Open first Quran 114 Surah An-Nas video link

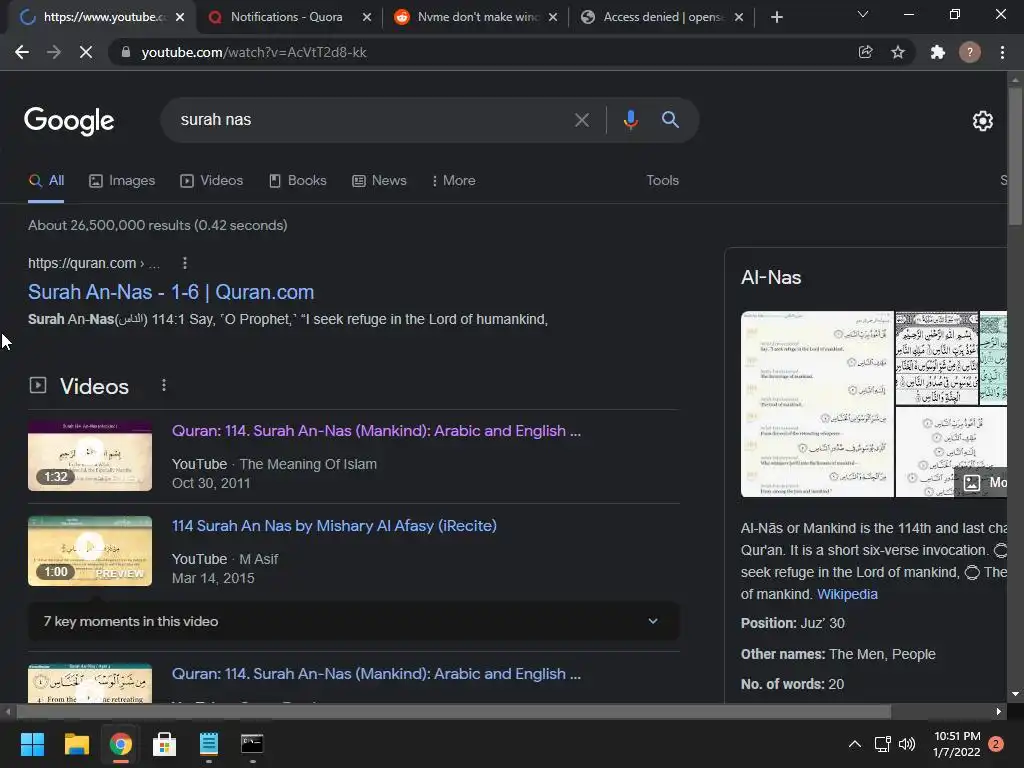(376, 431)
